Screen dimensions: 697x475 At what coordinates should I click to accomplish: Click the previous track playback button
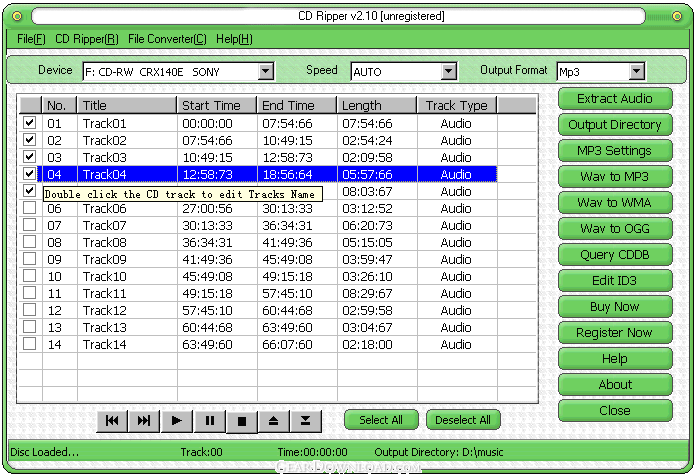pos(112,421)
